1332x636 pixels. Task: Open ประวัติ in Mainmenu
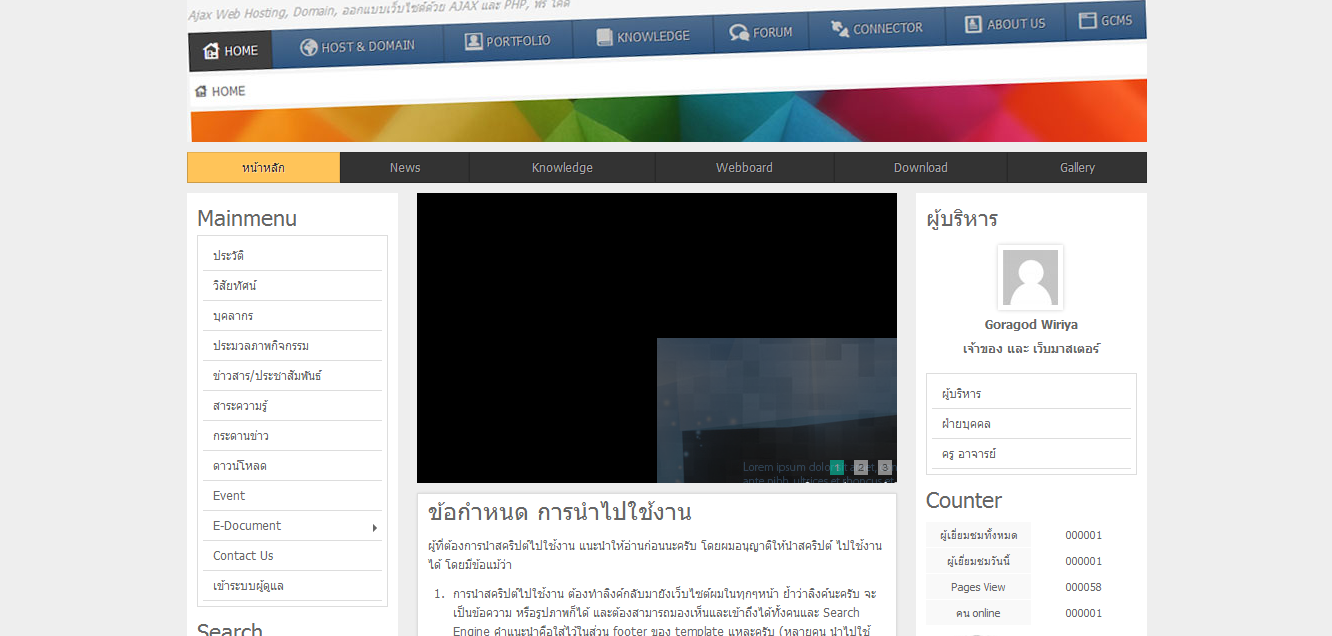pyautogui.click(x=293, y=256)
